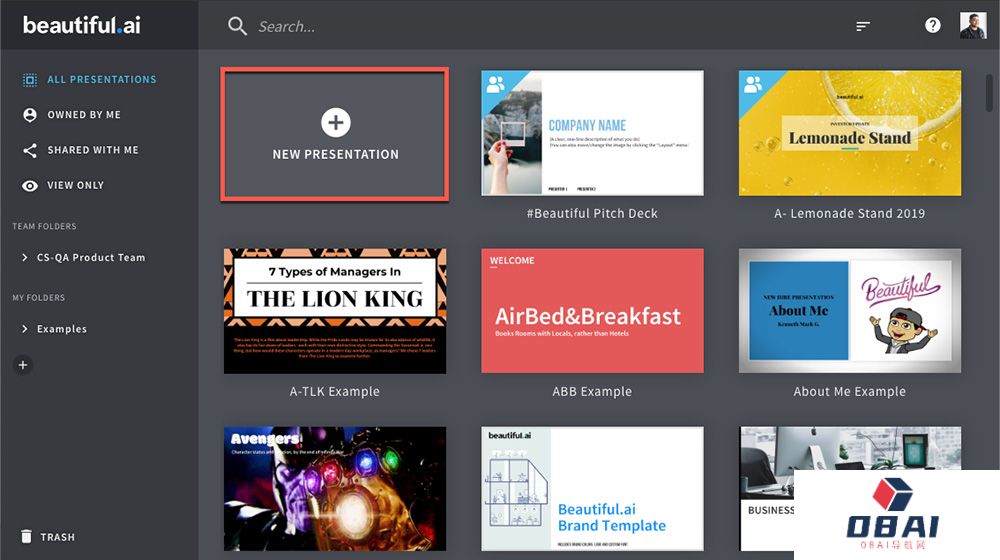The width and height of the screenshot is (1000, 560).
Task: Click the My Folders heading
Action: [39, 298]
